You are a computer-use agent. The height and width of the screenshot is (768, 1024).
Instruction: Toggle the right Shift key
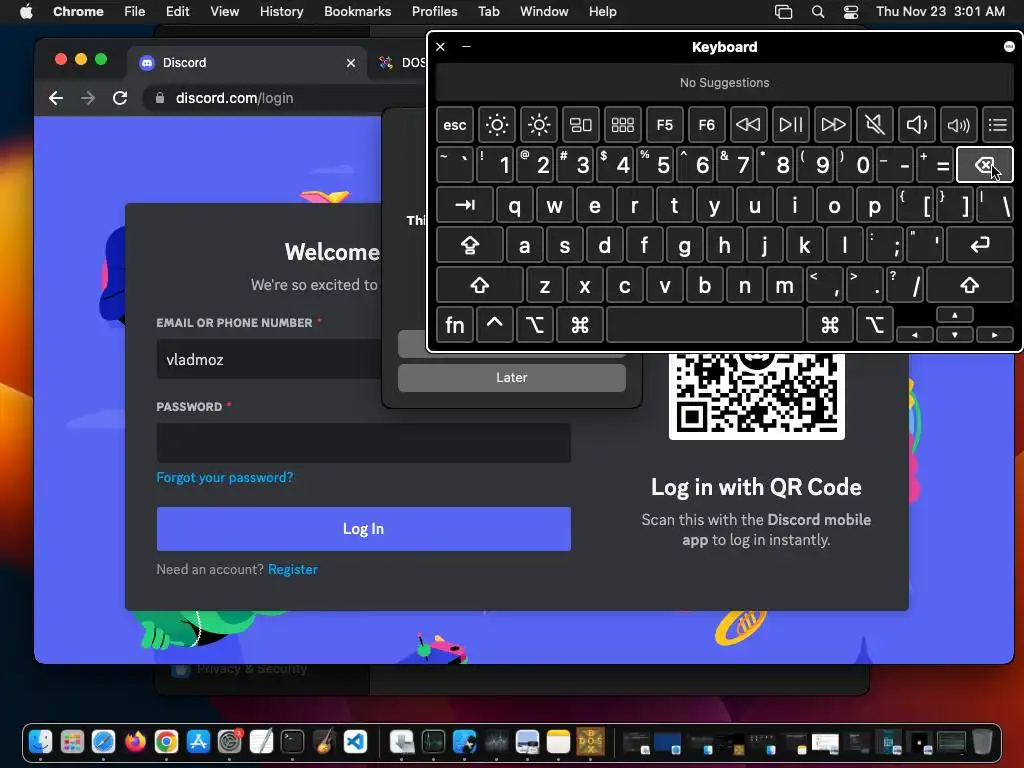click(x=969, y=285)
